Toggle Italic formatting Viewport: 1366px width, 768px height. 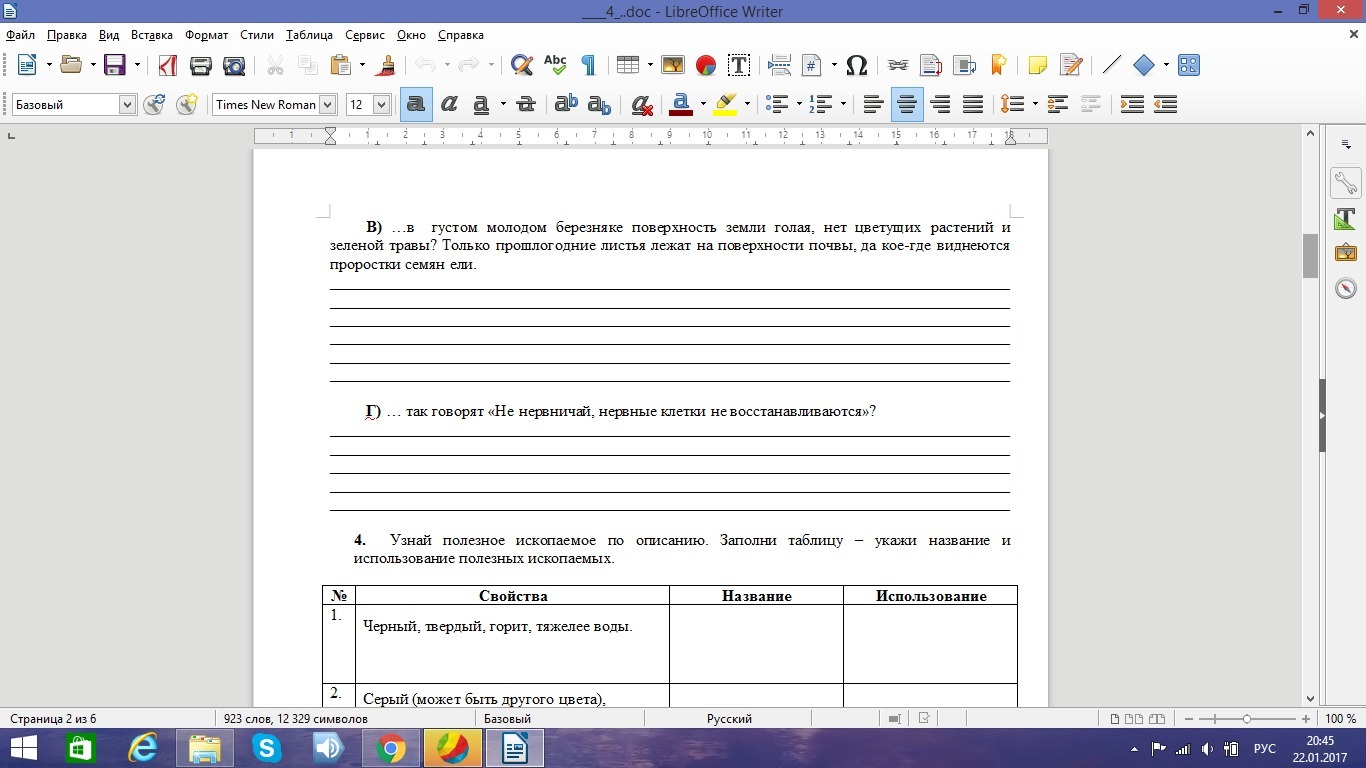tap(449, 105)
